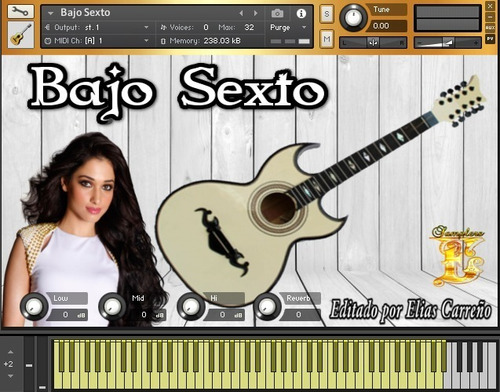Click the Mid dB value field
500x392 pixels.
click(x=147, y=315)
